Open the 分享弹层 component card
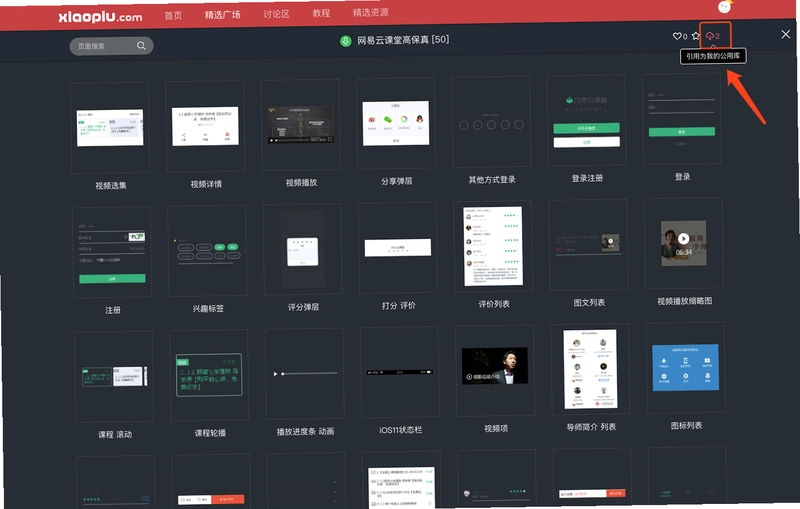Viewport: 800px width, 509px height. tap(396, 123)
